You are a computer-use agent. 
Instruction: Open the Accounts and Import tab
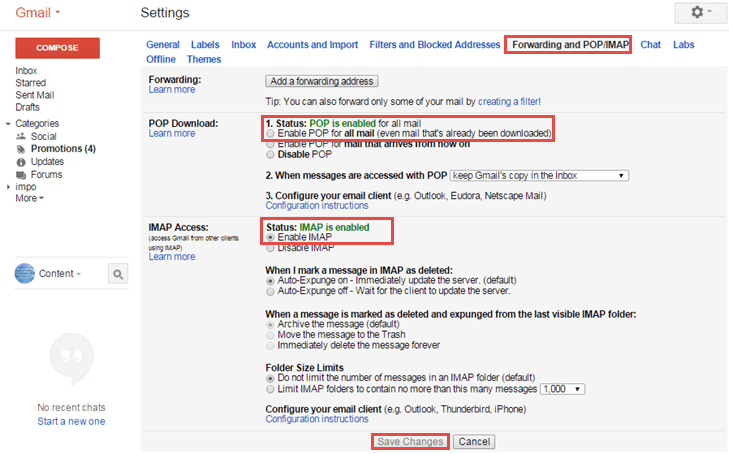[312, 45]
